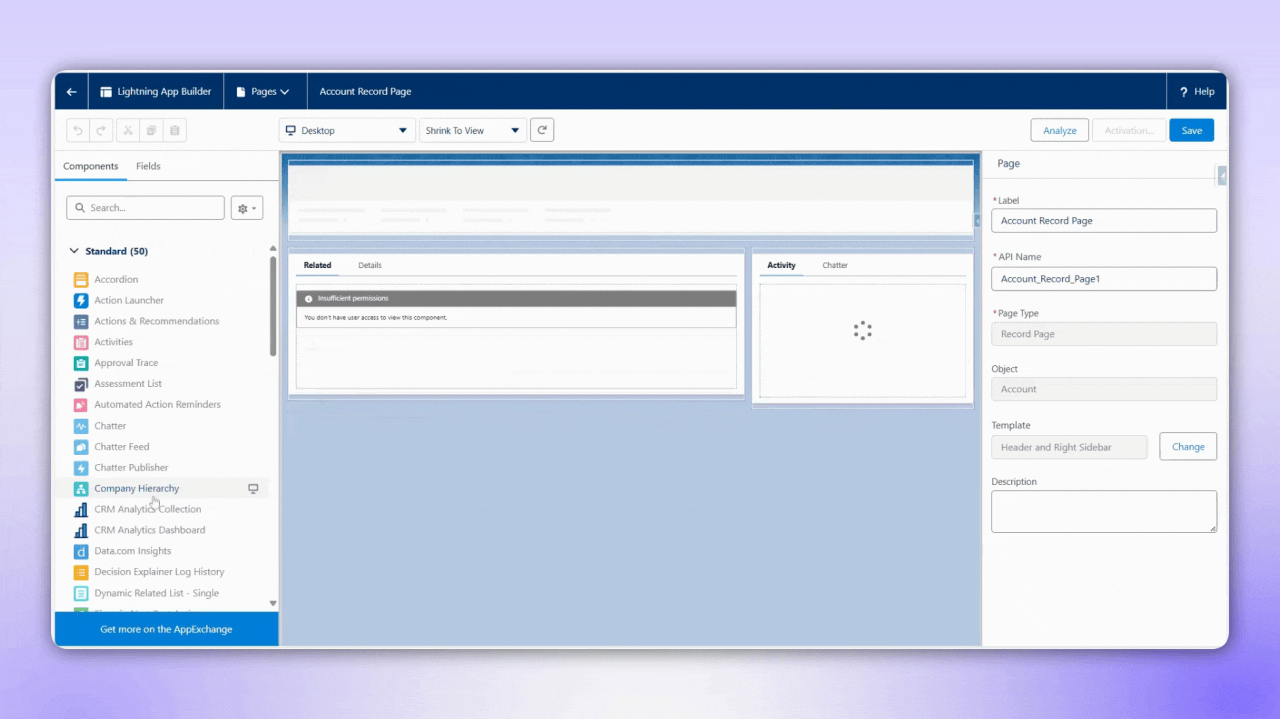Screen dimensions: 1280x719
Task: Click the Analyze button
Action: pyautogui.click(x=1060, y=130)
